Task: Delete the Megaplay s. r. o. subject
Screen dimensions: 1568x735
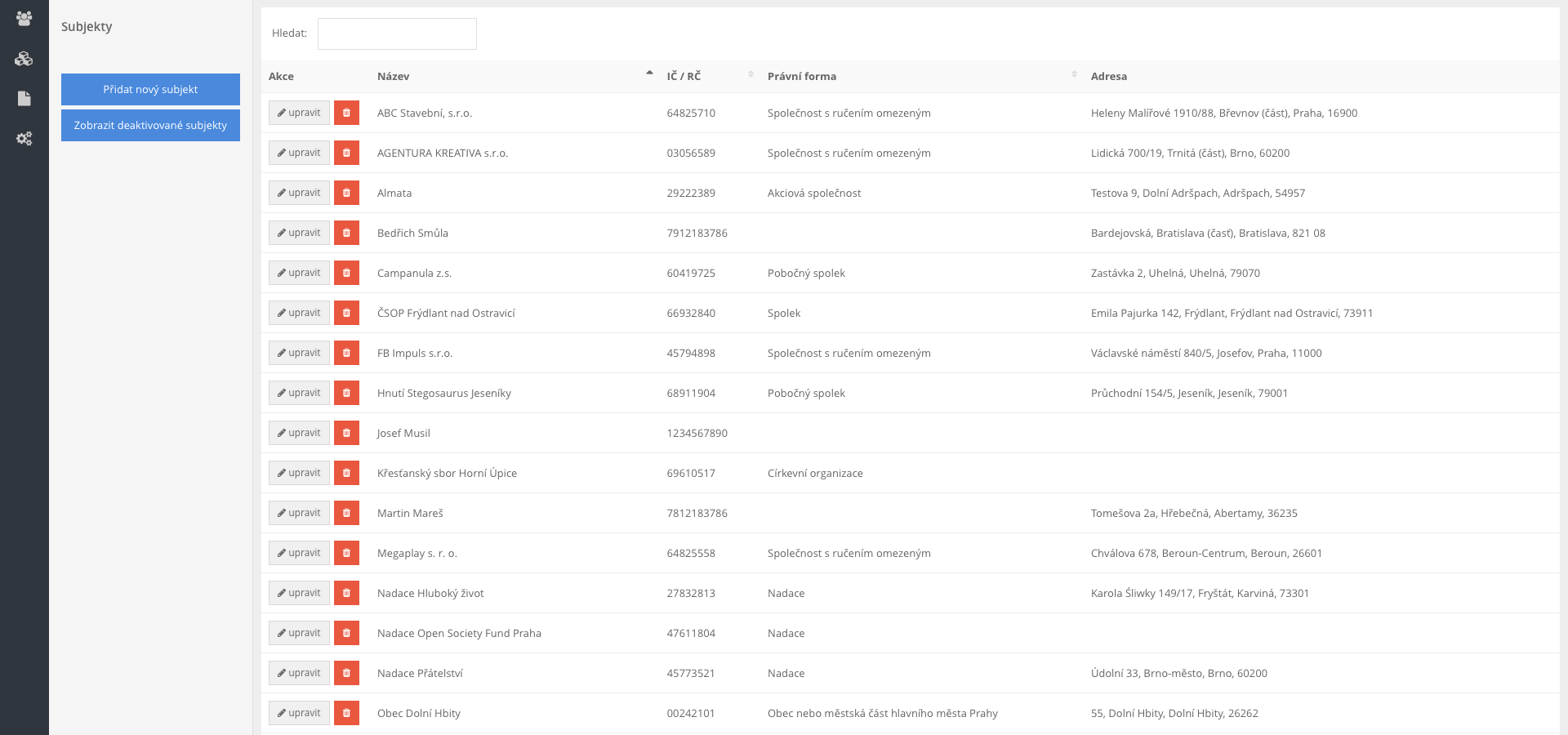Action: (x=346, y=553)
